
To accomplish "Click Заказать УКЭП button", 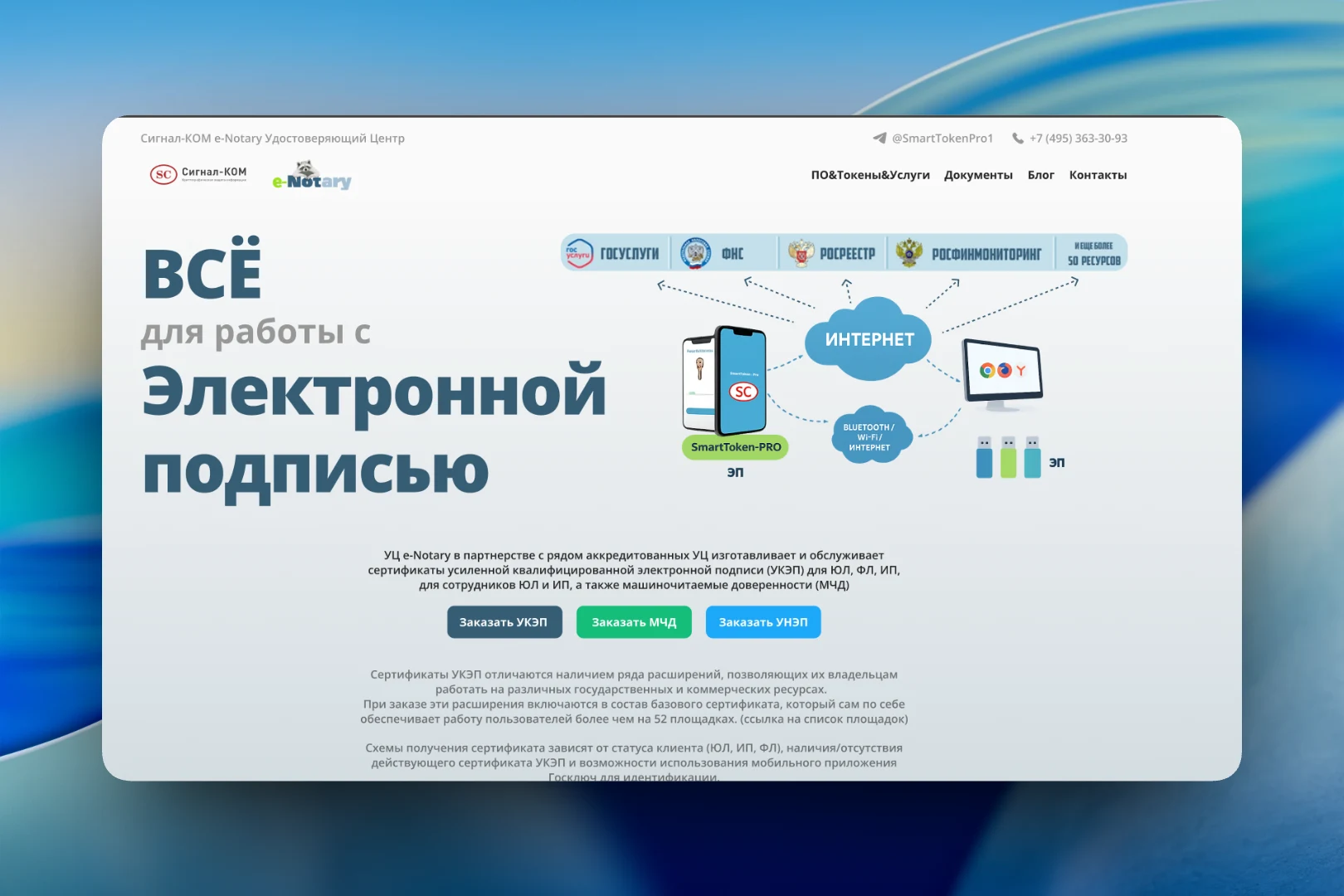I will (504, 622).
